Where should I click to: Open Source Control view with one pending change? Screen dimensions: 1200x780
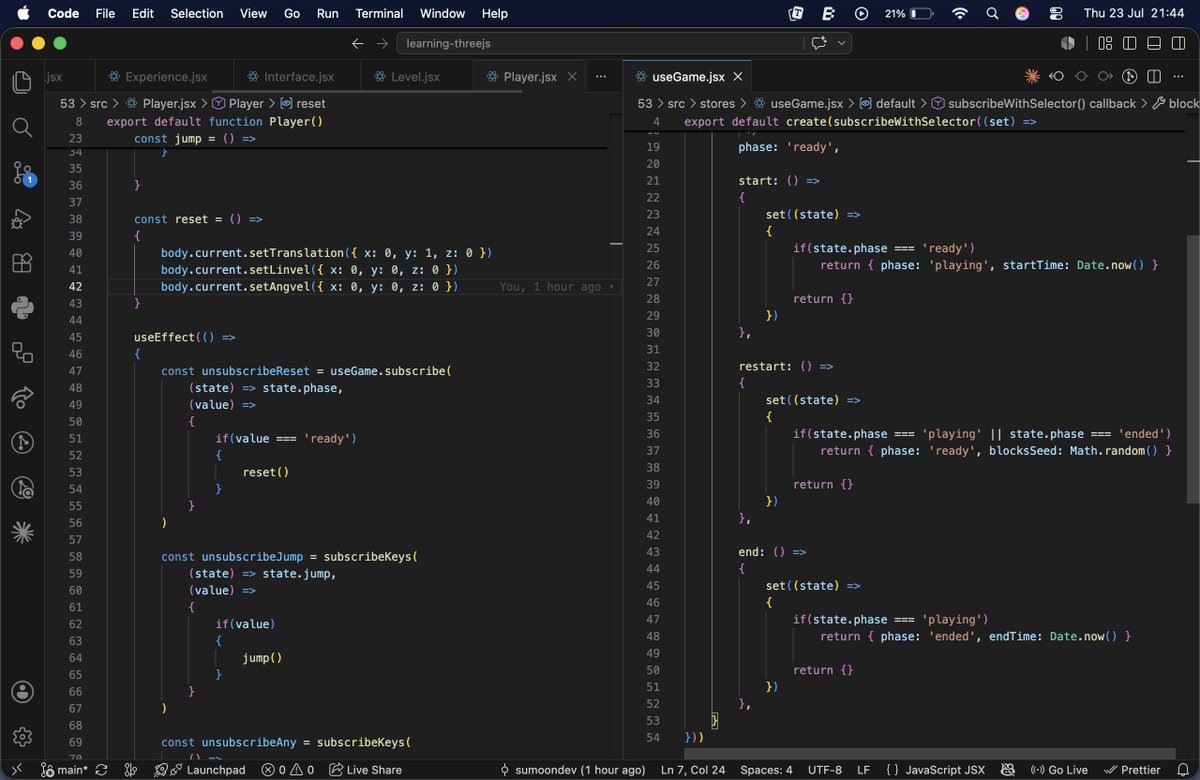(22, 172)
